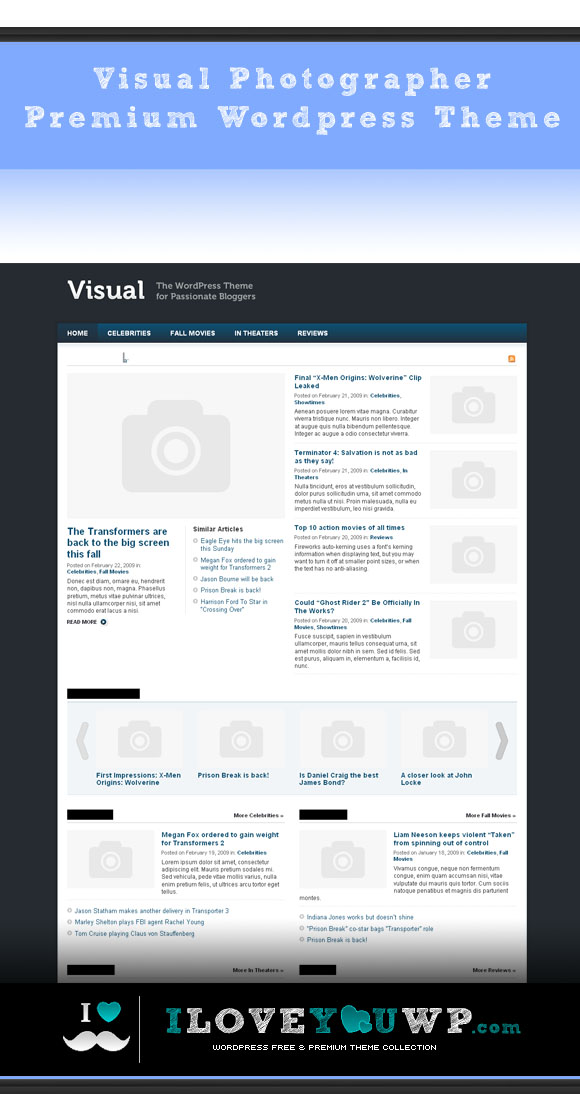The width and height of the screenshot is (580, 1094).
Task: Click carousel thumbnail above Daniel Craig caption
Action: click(343, 740)
